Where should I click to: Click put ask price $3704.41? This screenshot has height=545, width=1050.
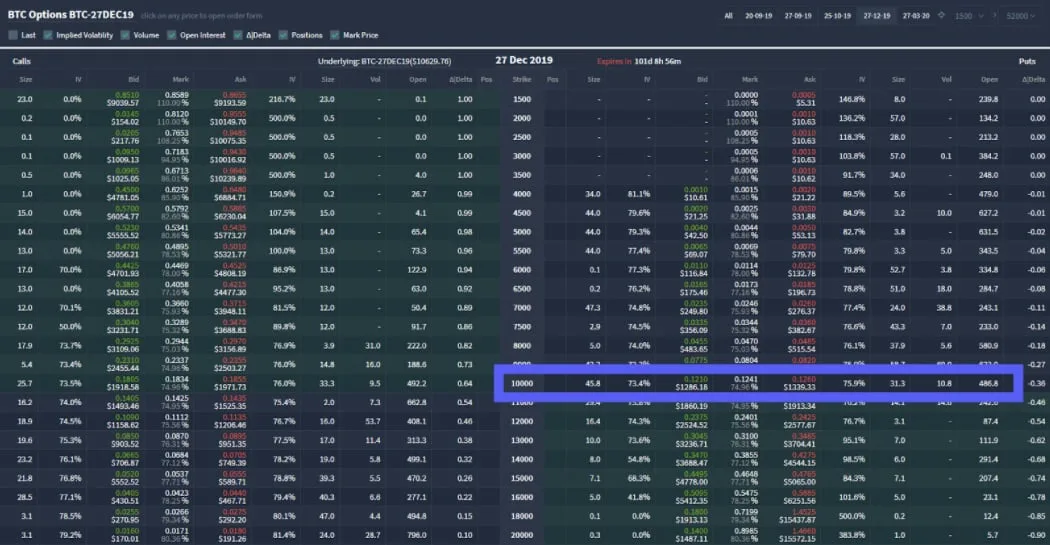click(x=800, y=445)
